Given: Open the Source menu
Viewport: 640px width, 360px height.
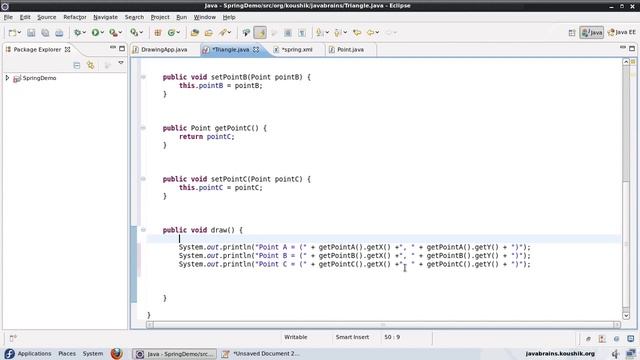Looking at the screenshot, I should (47, 17).
